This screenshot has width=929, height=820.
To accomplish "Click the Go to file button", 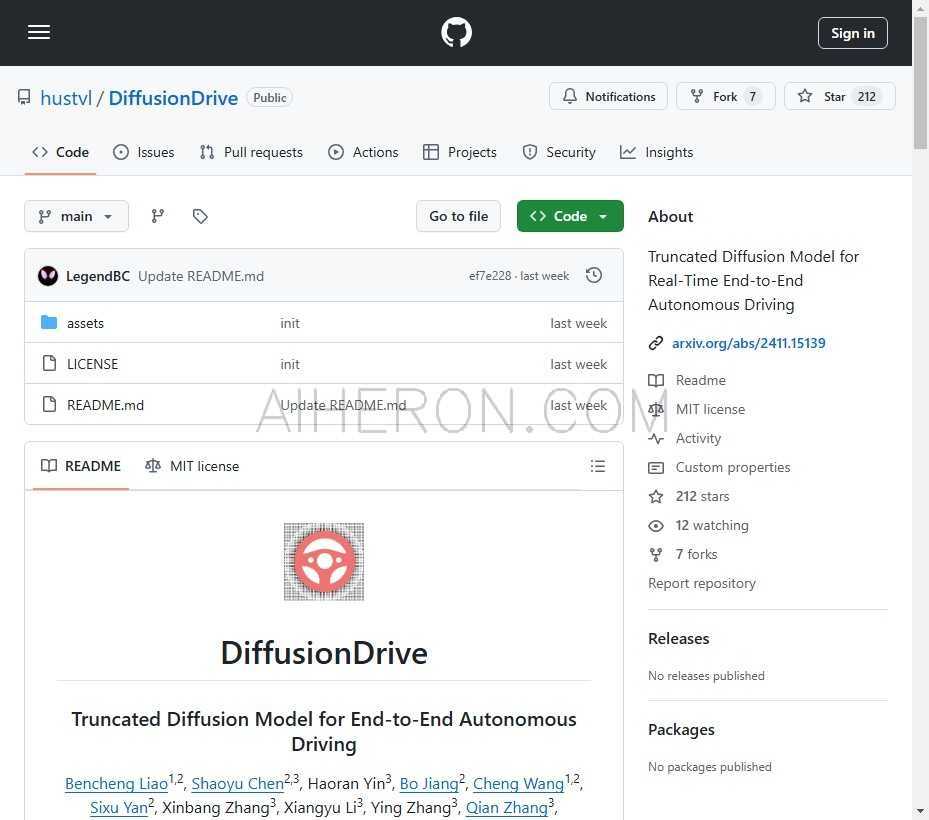I will click(459, 216).
